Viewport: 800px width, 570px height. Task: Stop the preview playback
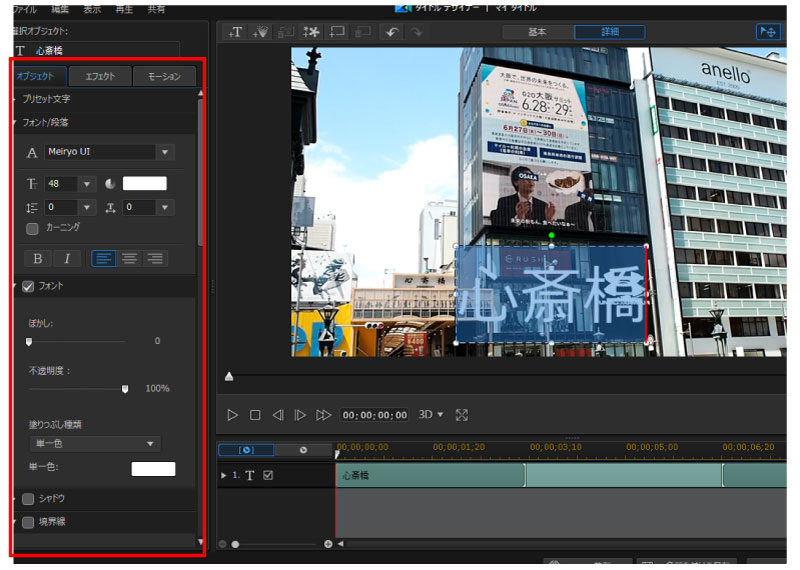[255, 414]
